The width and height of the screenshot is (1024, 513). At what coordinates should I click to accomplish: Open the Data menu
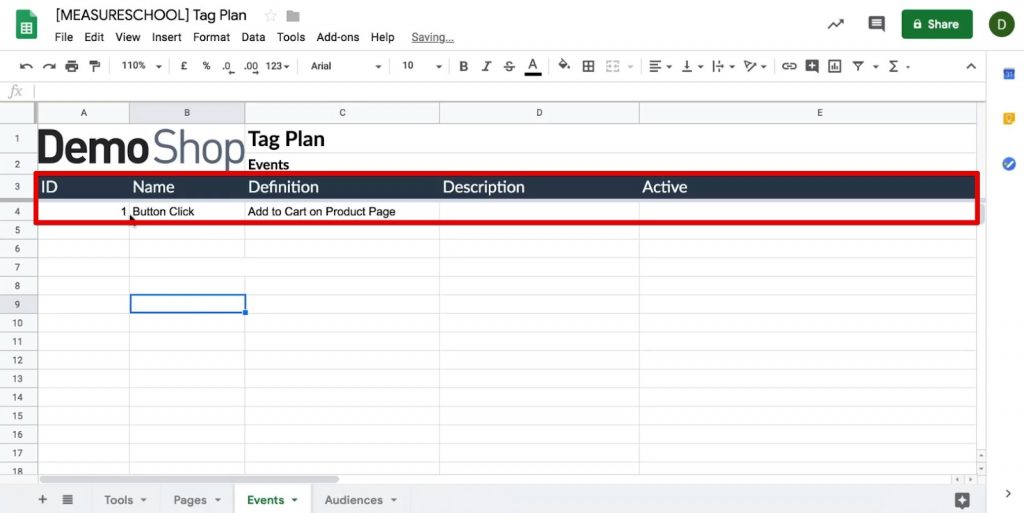pos(253,37)
